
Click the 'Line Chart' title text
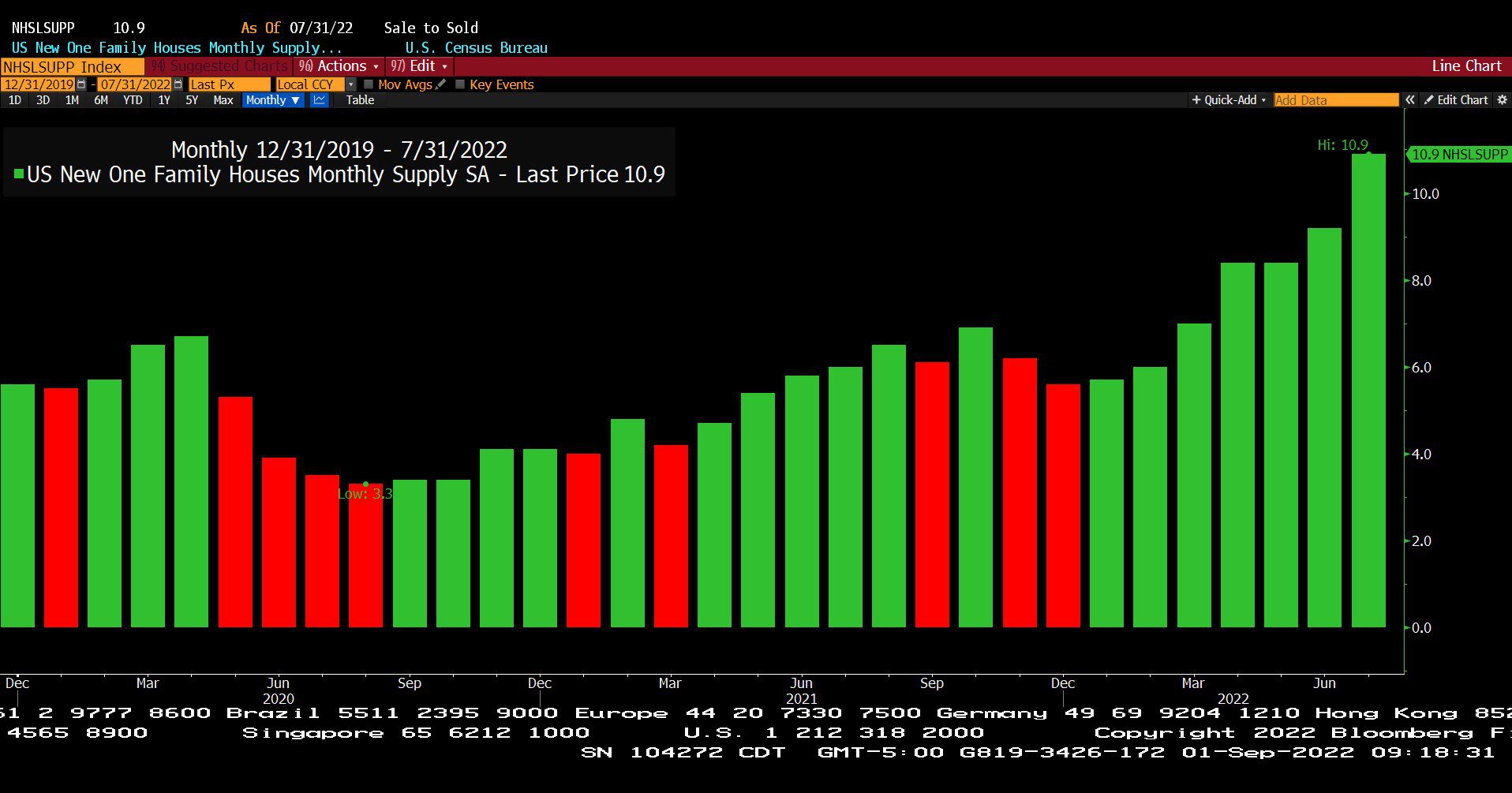1466,66
